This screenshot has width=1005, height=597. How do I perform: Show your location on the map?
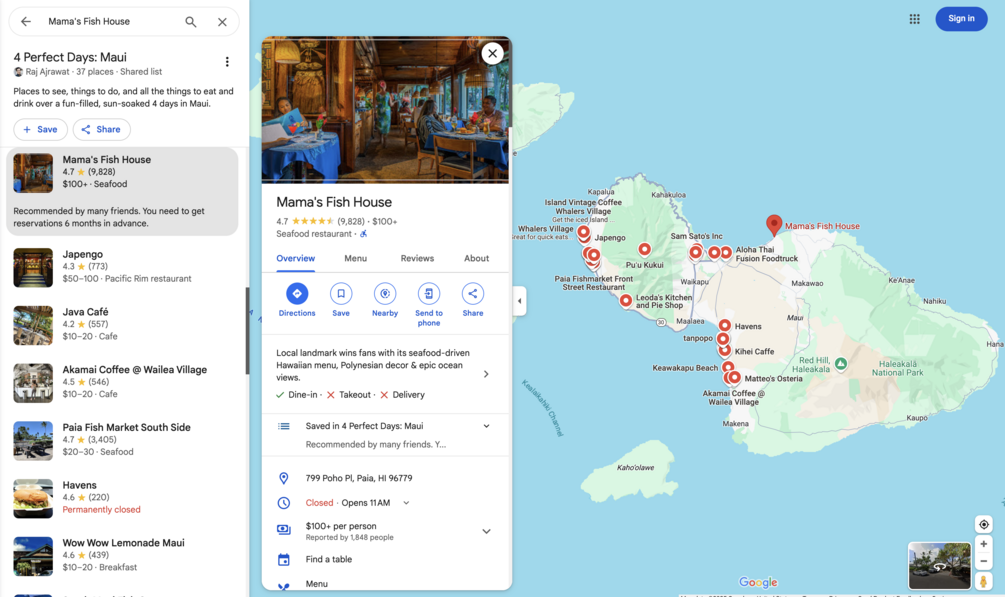pos(984,524)
